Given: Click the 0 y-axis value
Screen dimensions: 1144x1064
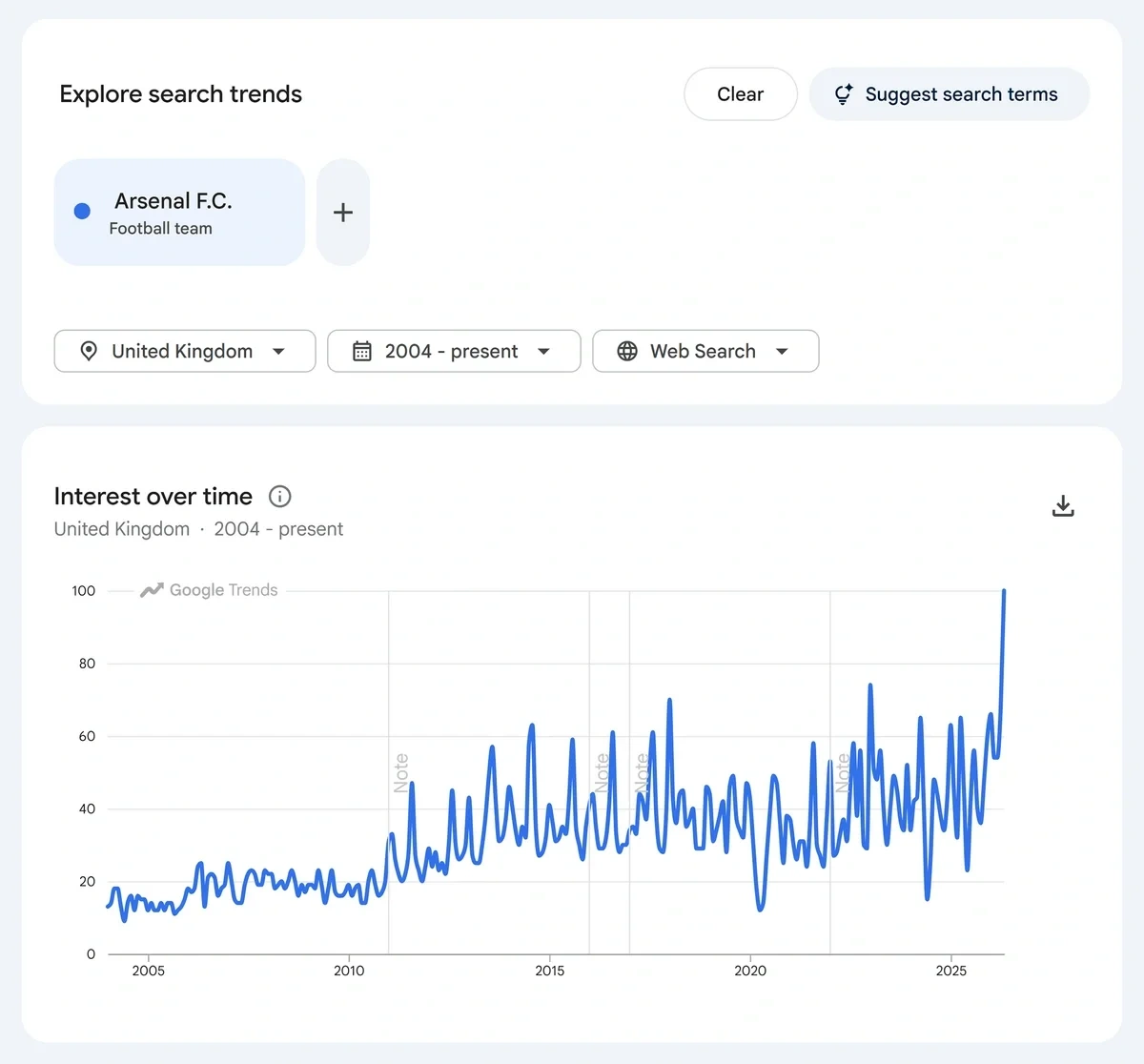Looking at the screenshot, I should click(91, 954).
